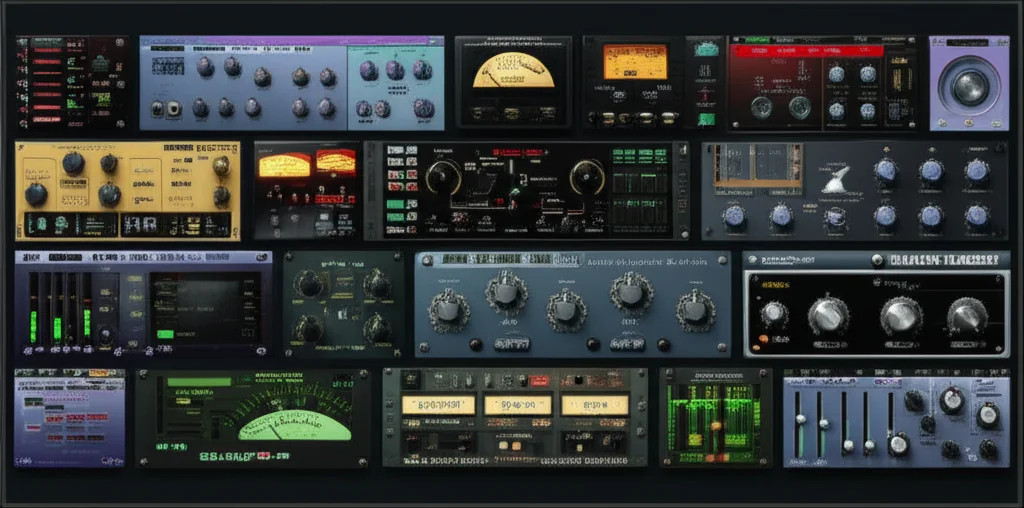Click right rectangular button under the five knobs
The width and height of the screenshot is (1024, 508).
[x=628, y=343]
